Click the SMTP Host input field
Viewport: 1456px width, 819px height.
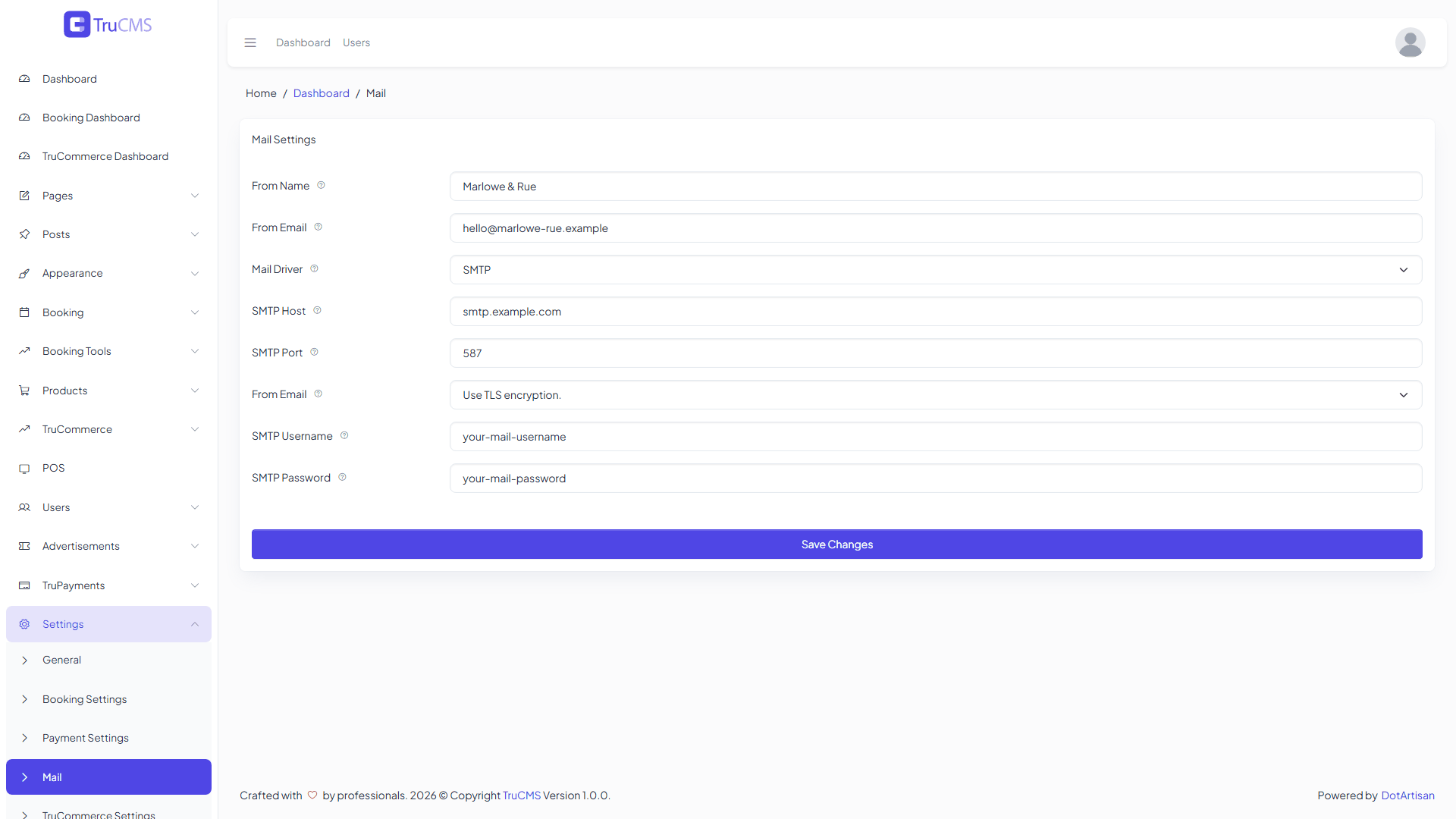pos(936,312)
